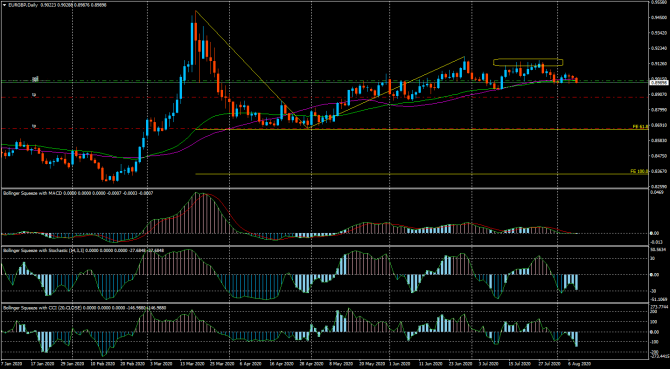Screen dimensions: 670x369
Task: Select the lower red dashed take-profit line
Action: coord(325,129)
